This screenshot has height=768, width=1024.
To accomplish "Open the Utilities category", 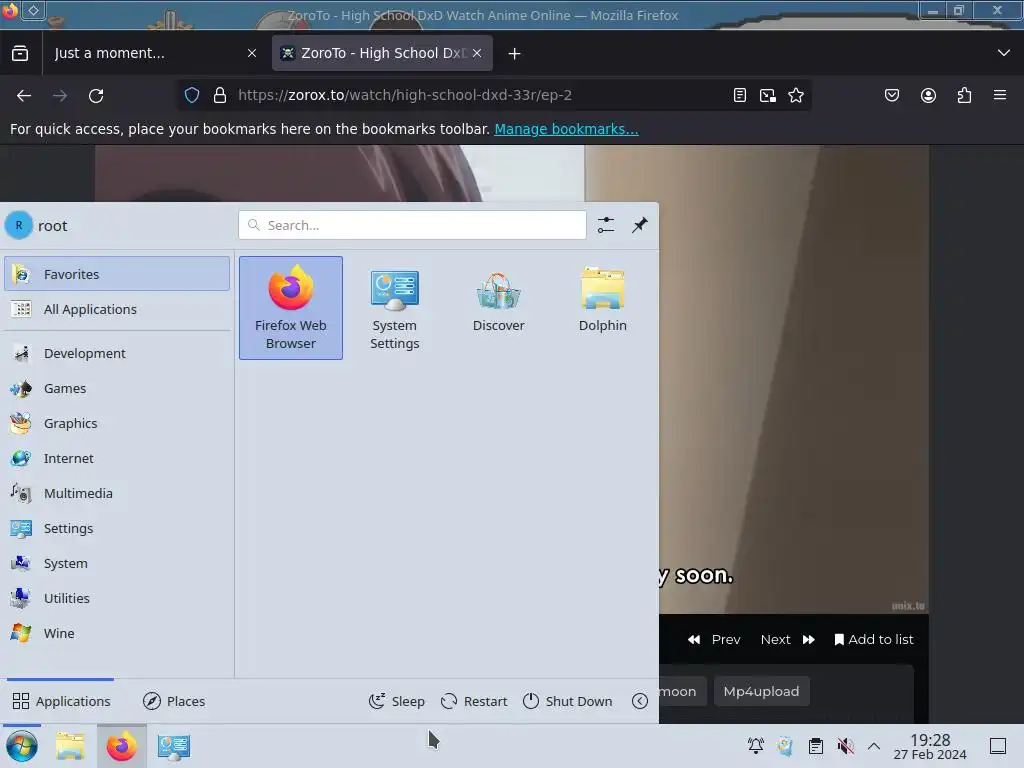I will click(x=117, y=598).
